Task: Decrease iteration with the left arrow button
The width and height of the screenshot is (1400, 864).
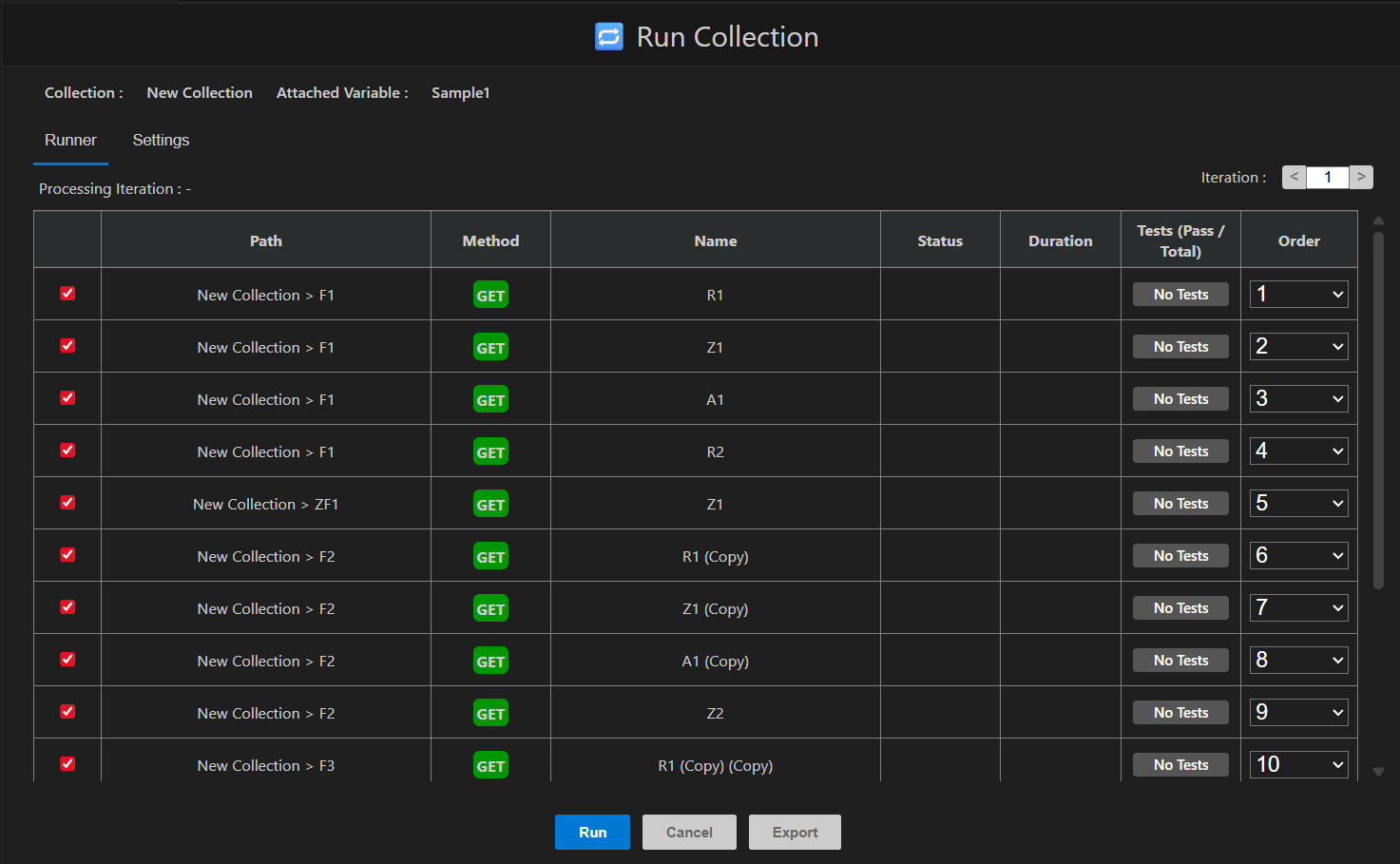Action: click(x=1294, y=177)
